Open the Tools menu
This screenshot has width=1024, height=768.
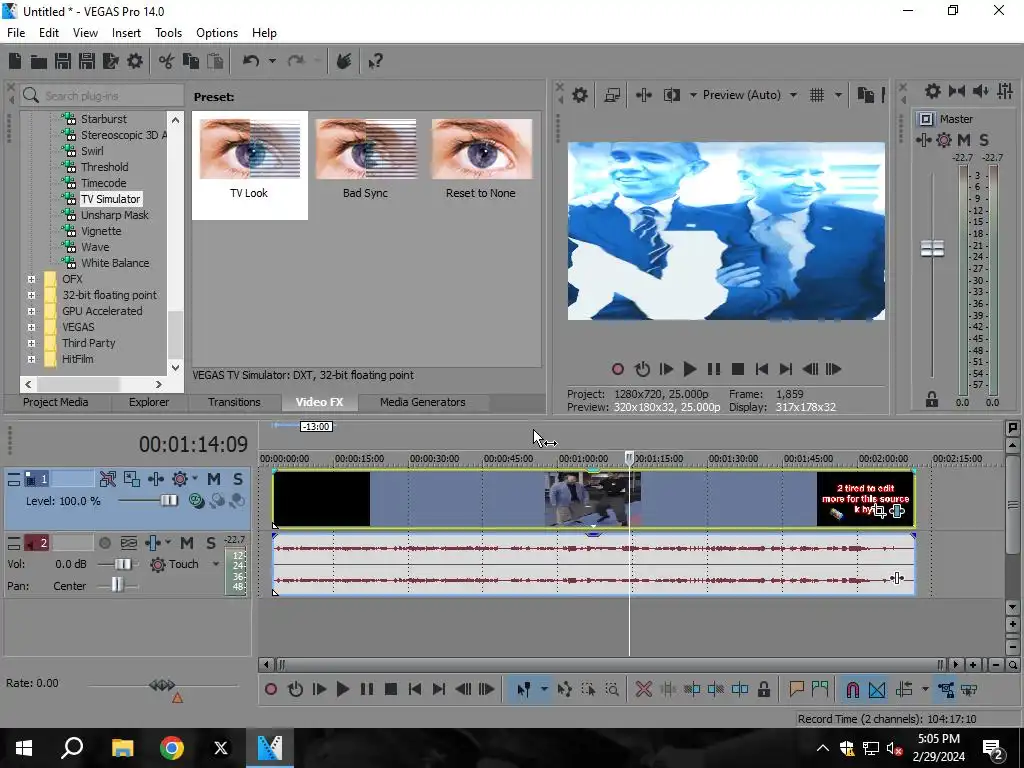pyautogui.click(x=168, y=33)
